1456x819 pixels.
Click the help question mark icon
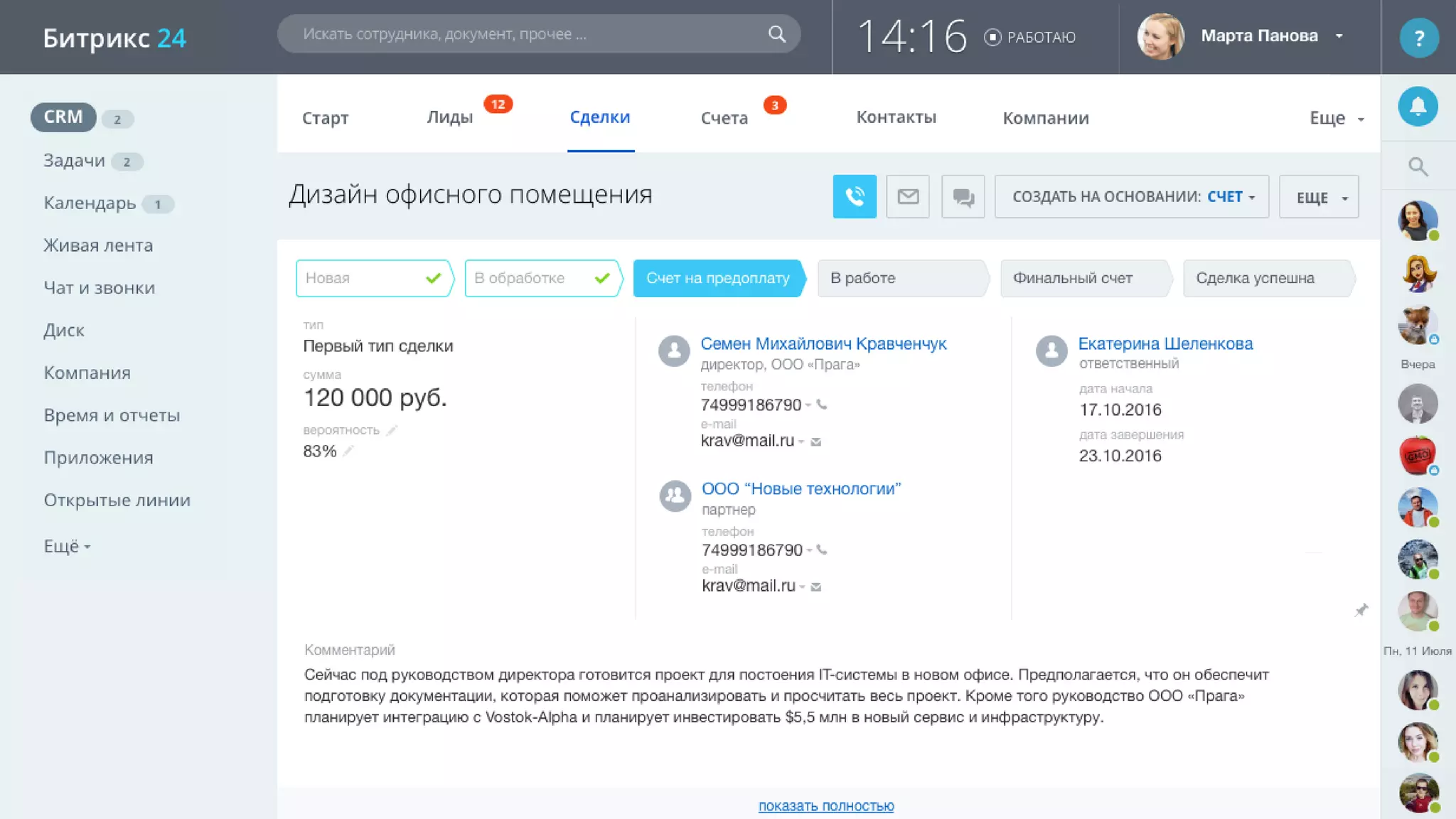tap(1418, 38)
